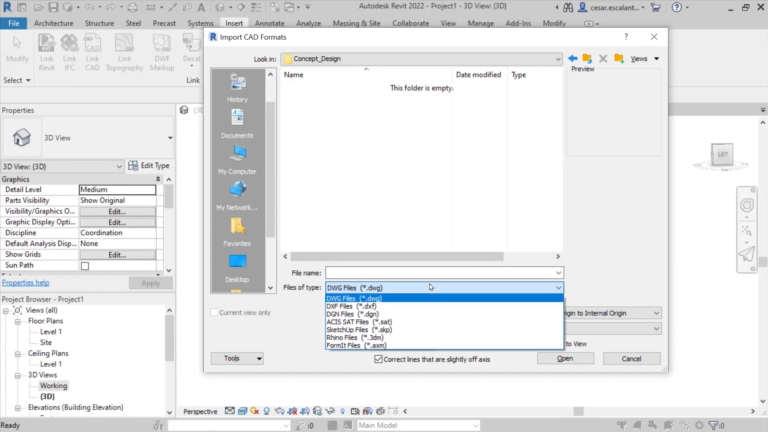Expand the Look in folder dropdown
Viewport: 768px width, 432px height.
557,59
